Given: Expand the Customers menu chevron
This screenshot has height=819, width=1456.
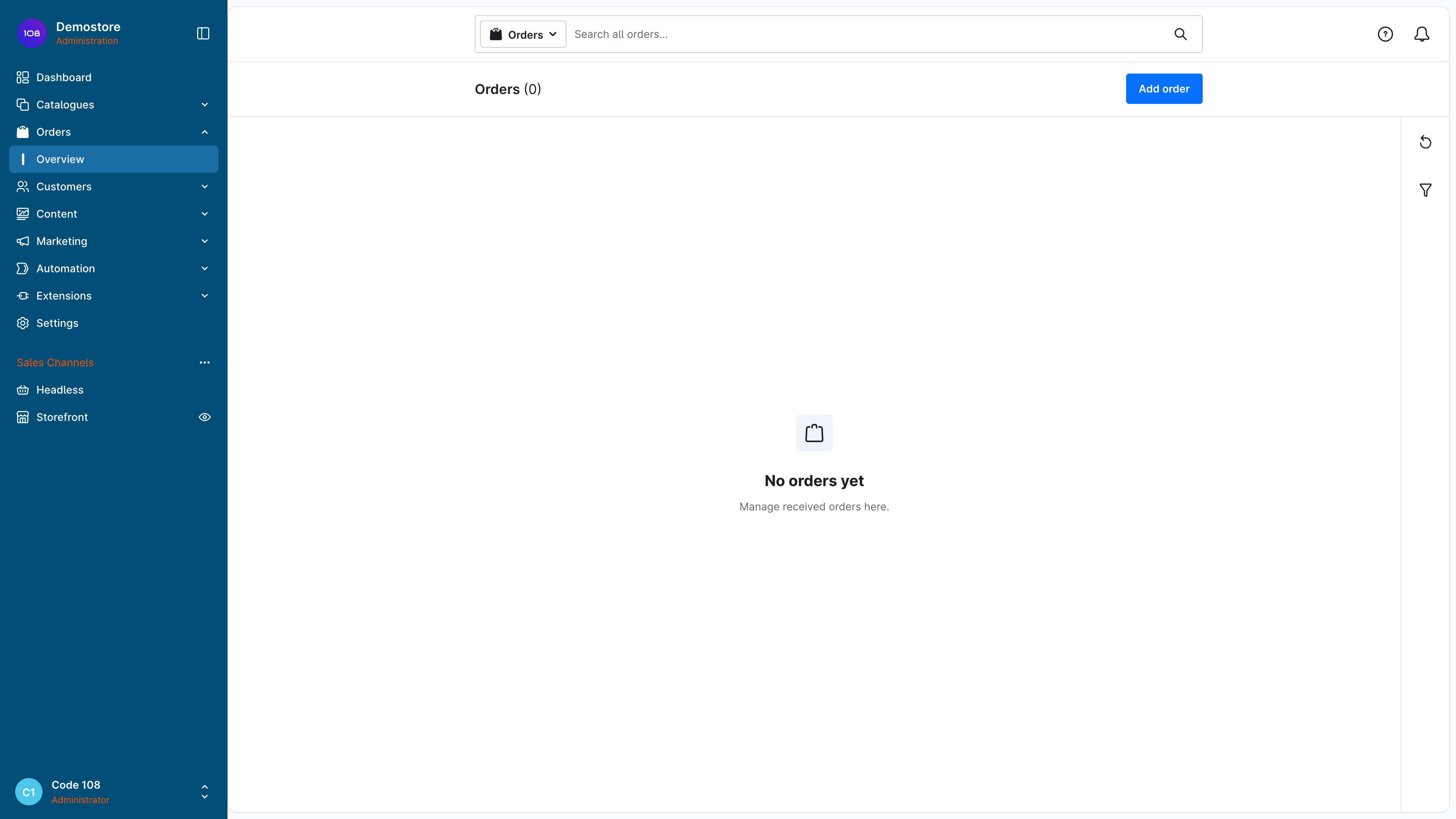Looking at the screenshot, I should coord(205,187).
